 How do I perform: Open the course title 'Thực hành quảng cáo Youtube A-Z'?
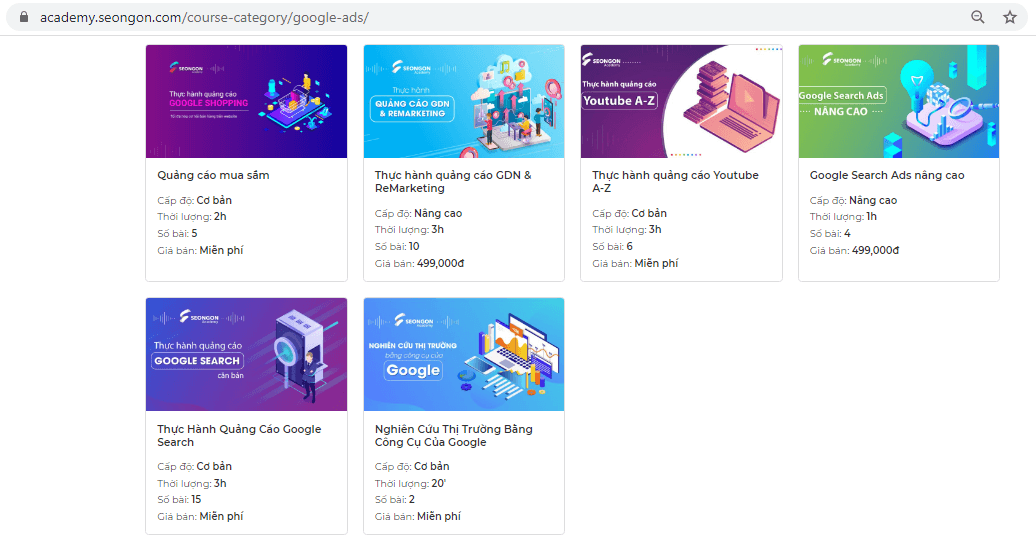(675, 182)
